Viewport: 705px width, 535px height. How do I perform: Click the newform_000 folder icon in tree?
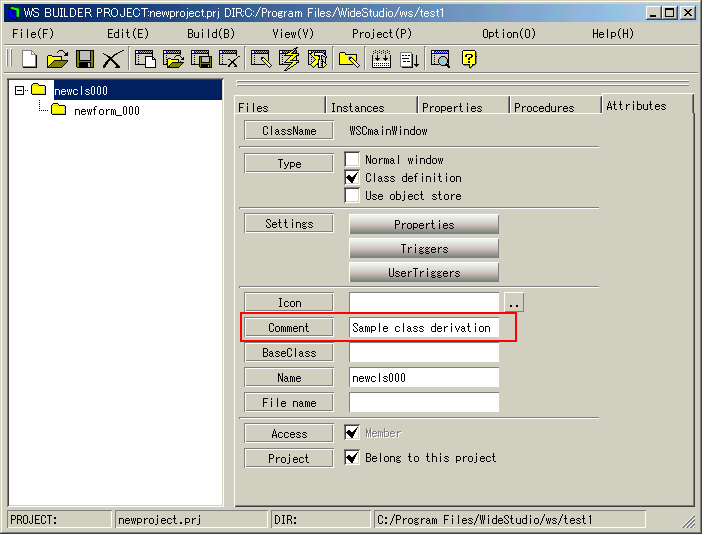58,110
